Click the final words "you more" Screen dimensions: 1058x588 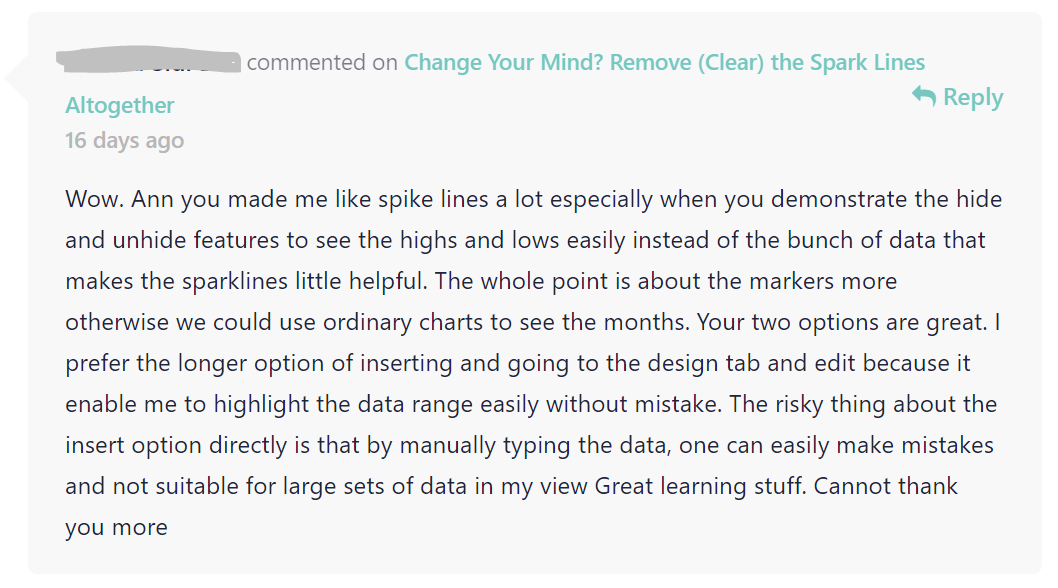(116, 528)
